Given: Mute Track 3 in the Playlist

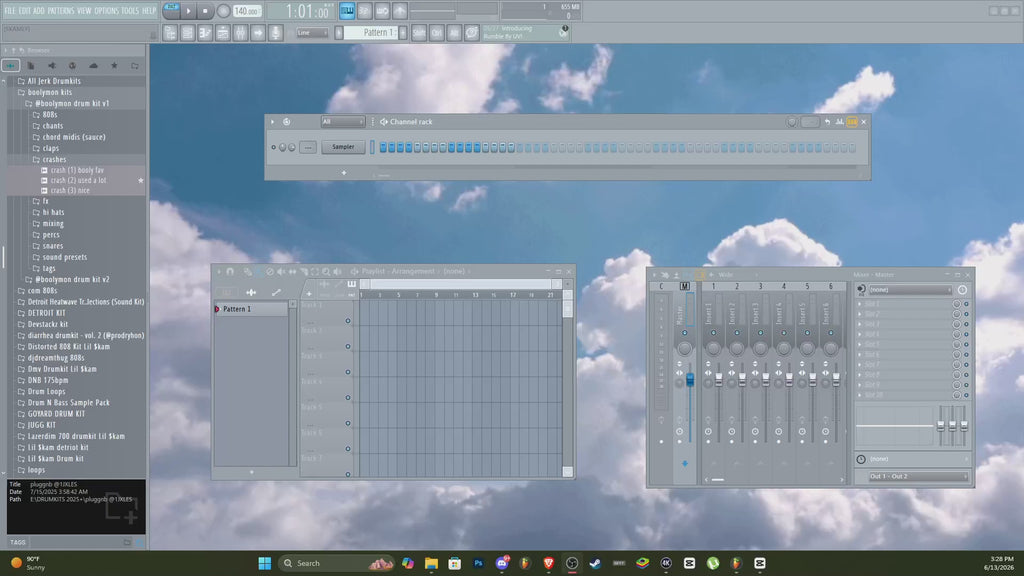Looking at the screenshot, I should coord(348,372).
